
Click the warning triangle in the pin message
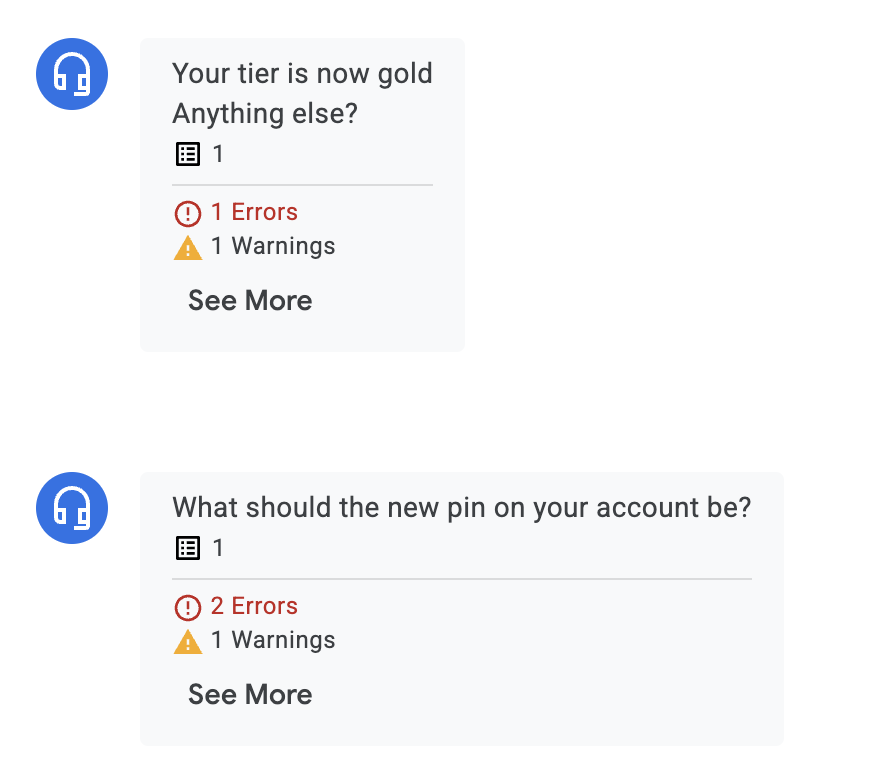pyautogui.click(x=188, y=642)
